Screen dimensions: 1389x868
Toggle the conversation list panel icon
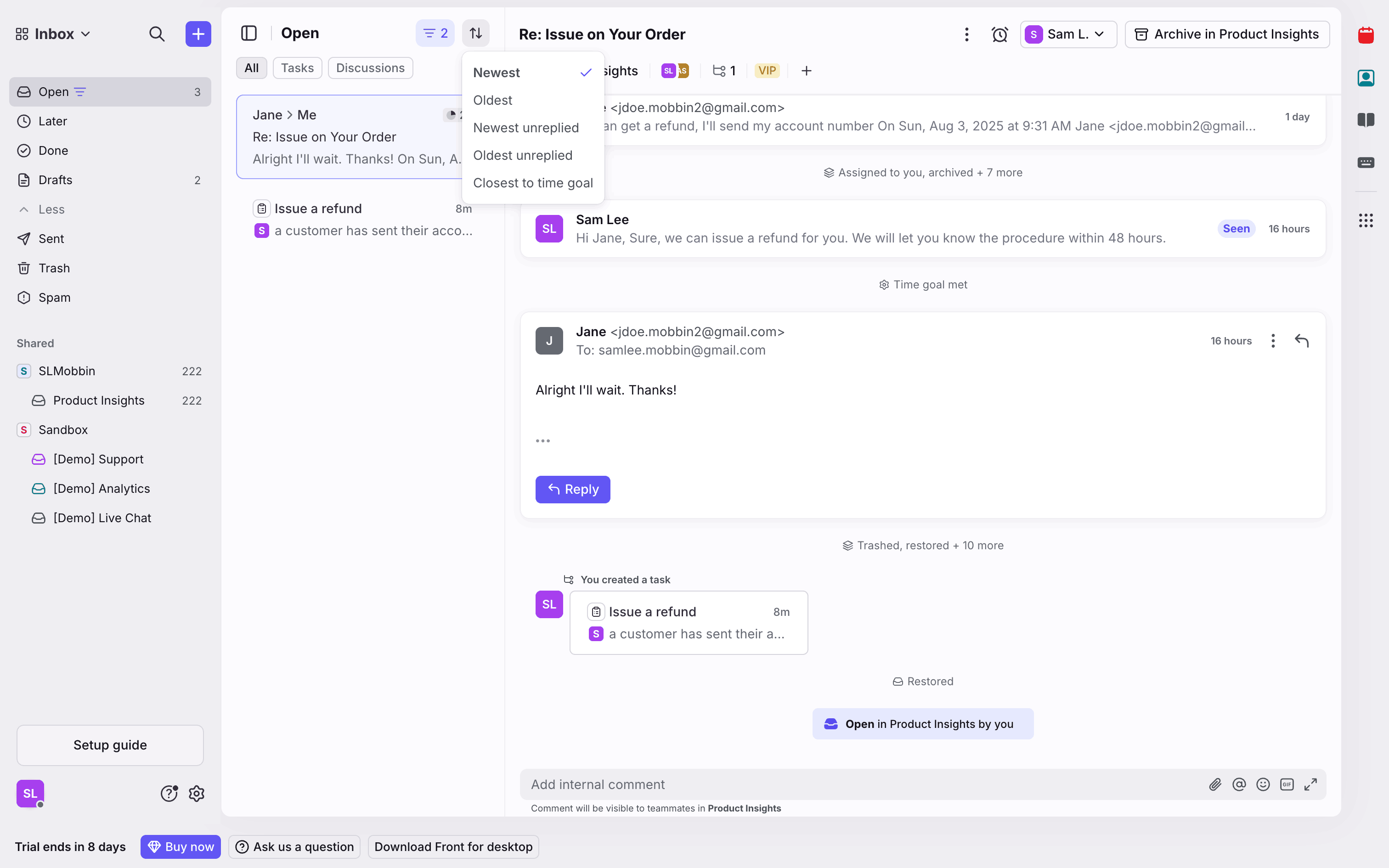click(x=248, y=33)
